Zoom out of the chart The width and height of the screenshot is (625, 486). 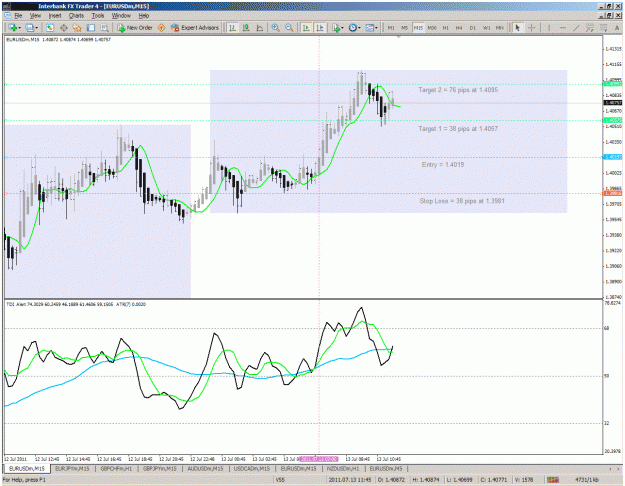(289, 28)
